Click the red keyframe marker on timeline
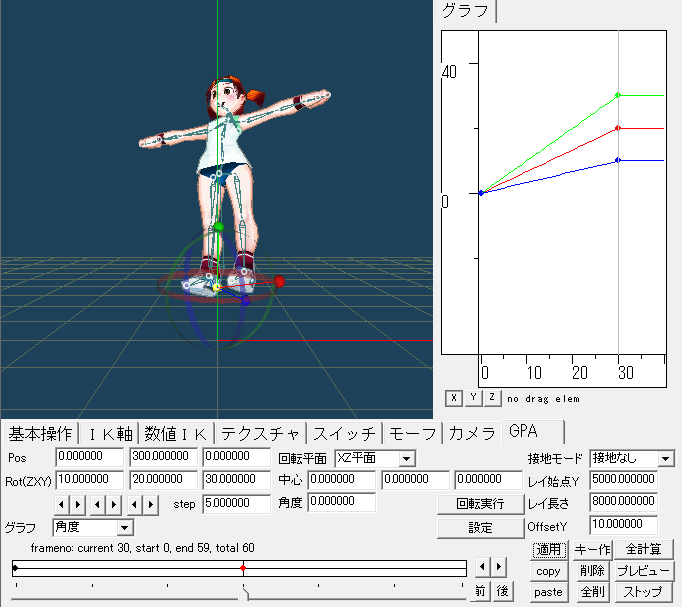The width and height of the screenshot is (682, 607). point(243,568)
